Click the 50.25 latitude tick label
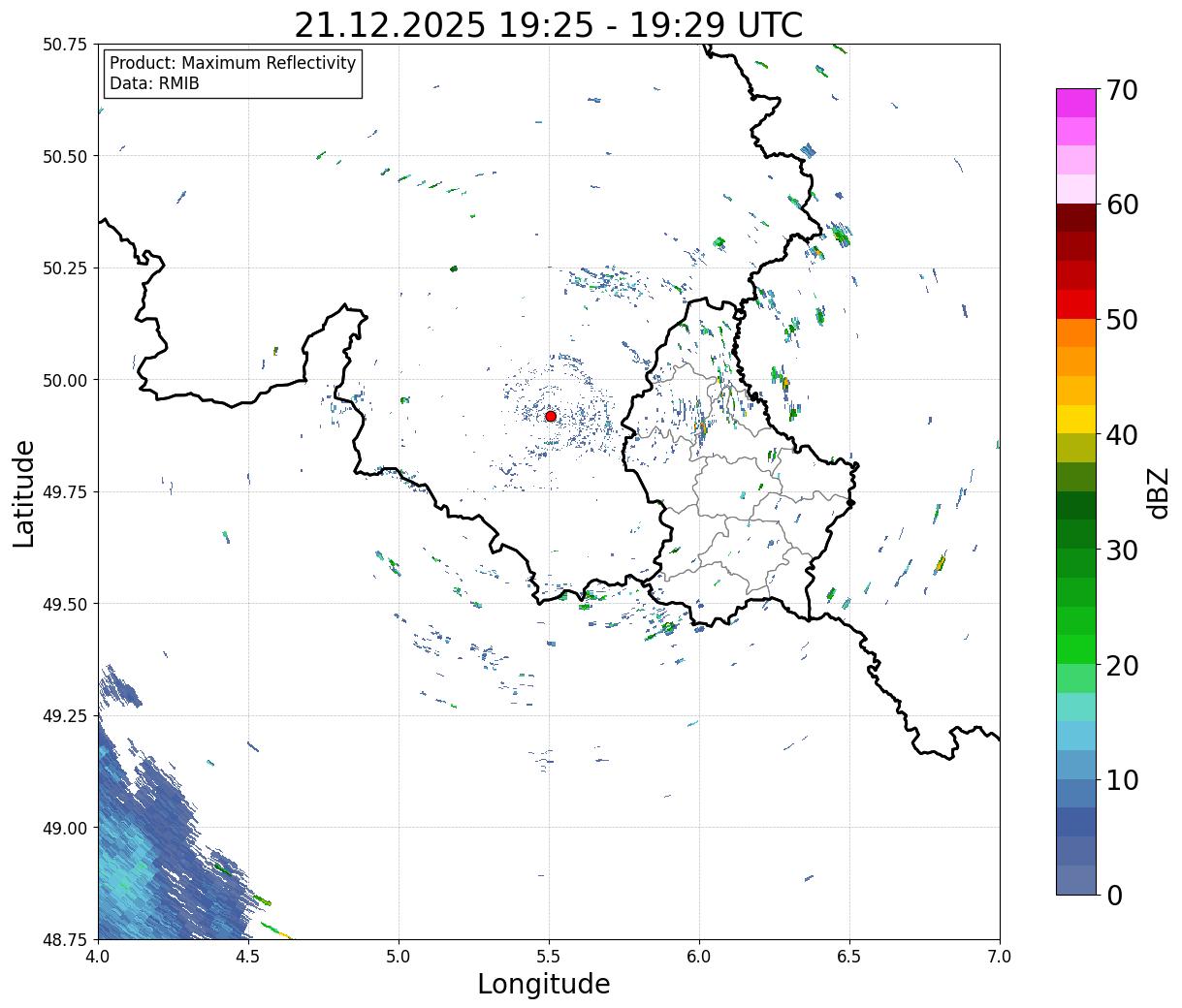1182x1008 pixels. tap(65, 268)
